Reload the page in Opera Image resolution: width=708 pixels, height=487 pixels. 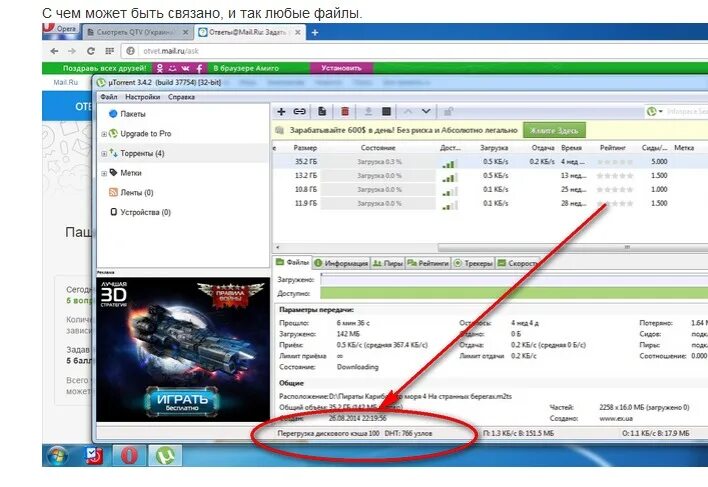(x=91, y=51)
